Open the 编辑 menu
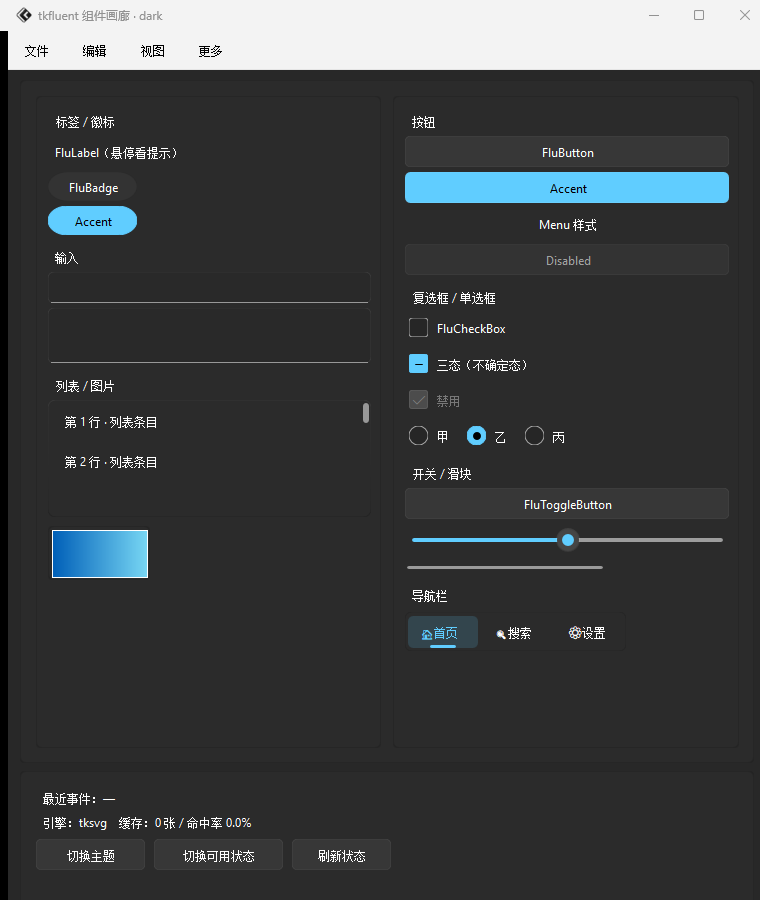Image resolution: width=760 pixels, height=900 pixels. point(94,51)
